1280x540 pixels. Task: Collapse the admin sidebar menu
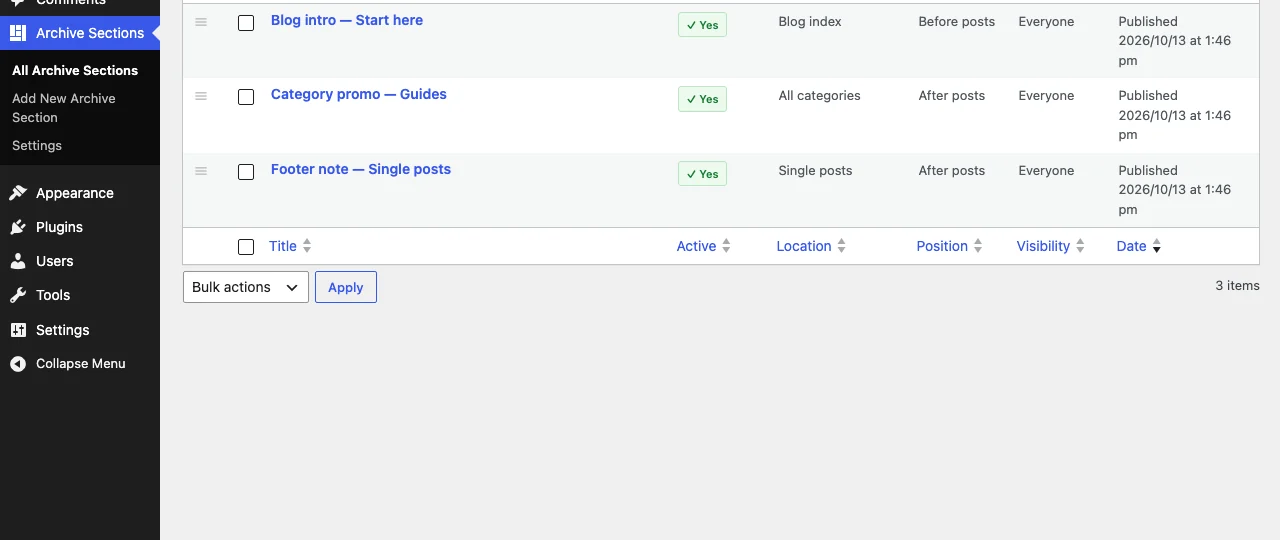click(x=80, y=364)
